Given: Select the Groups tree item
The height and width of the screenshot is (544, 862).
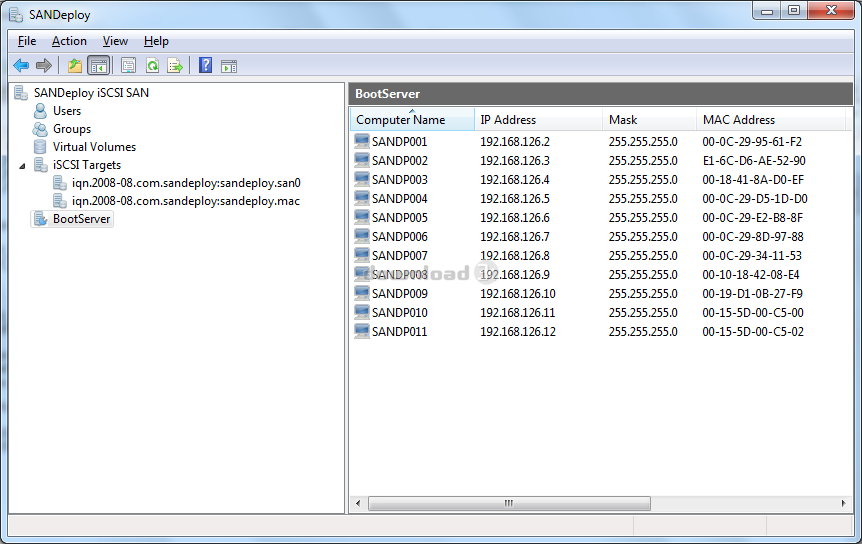Looking at the screenshot, I should click(72, 129).
